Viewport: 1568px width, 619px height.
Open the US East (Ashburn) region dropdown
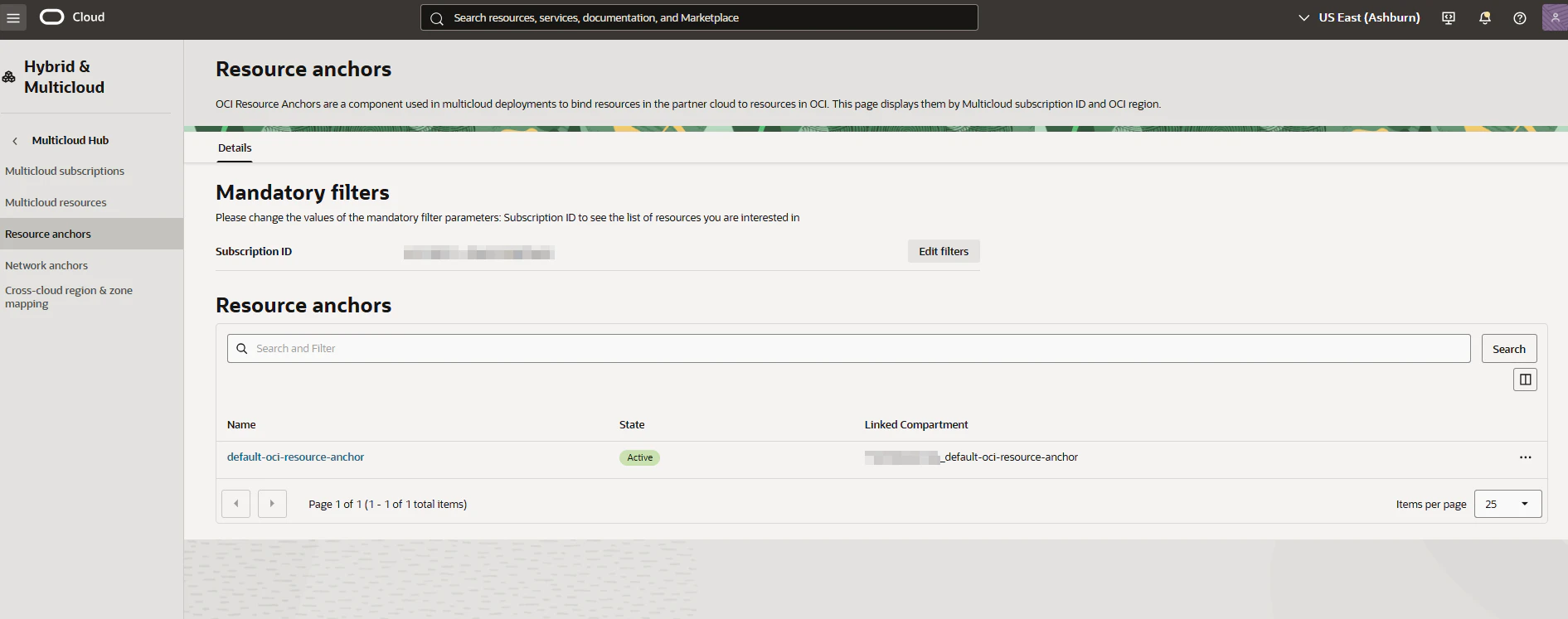[x=1359, y=17]
